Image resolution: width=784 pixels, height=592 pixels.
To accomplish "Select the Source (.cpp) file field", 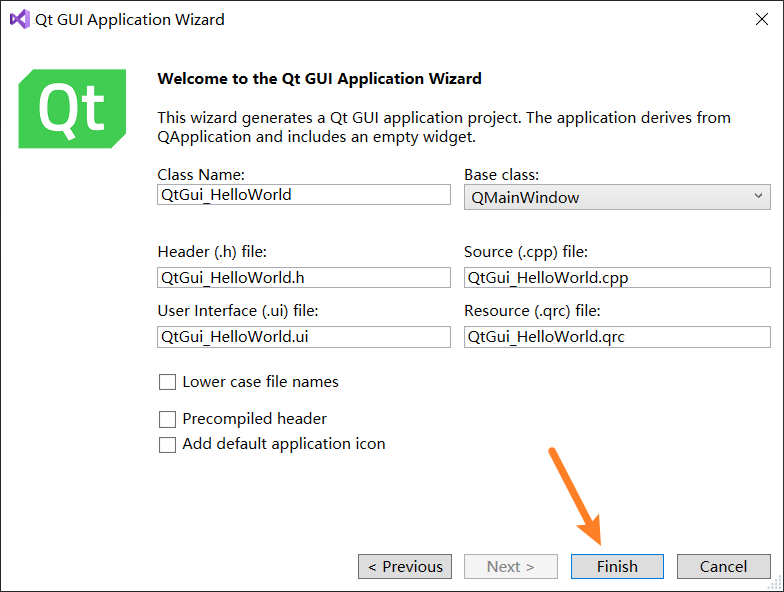I will [617, 277].
